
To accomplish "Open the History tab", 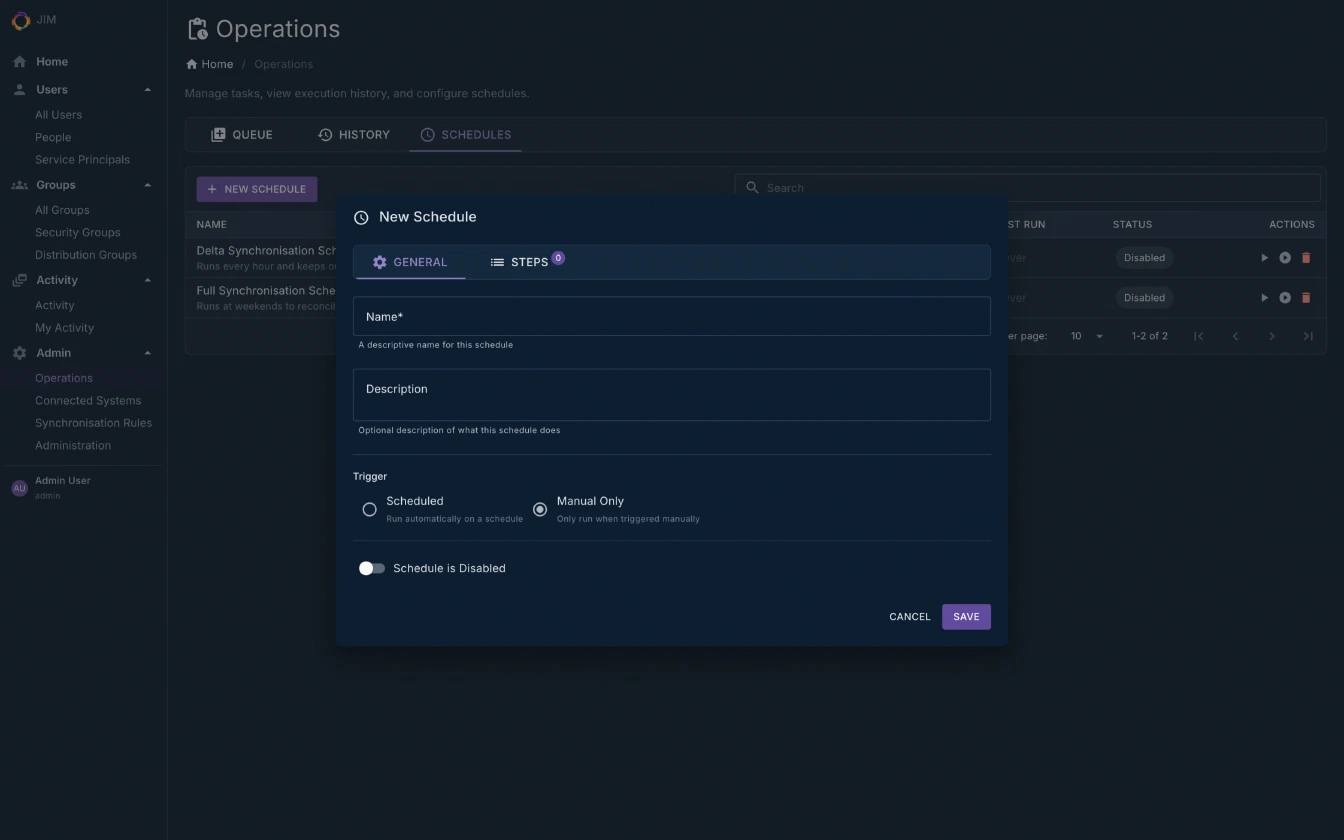I will coord(354,134).
